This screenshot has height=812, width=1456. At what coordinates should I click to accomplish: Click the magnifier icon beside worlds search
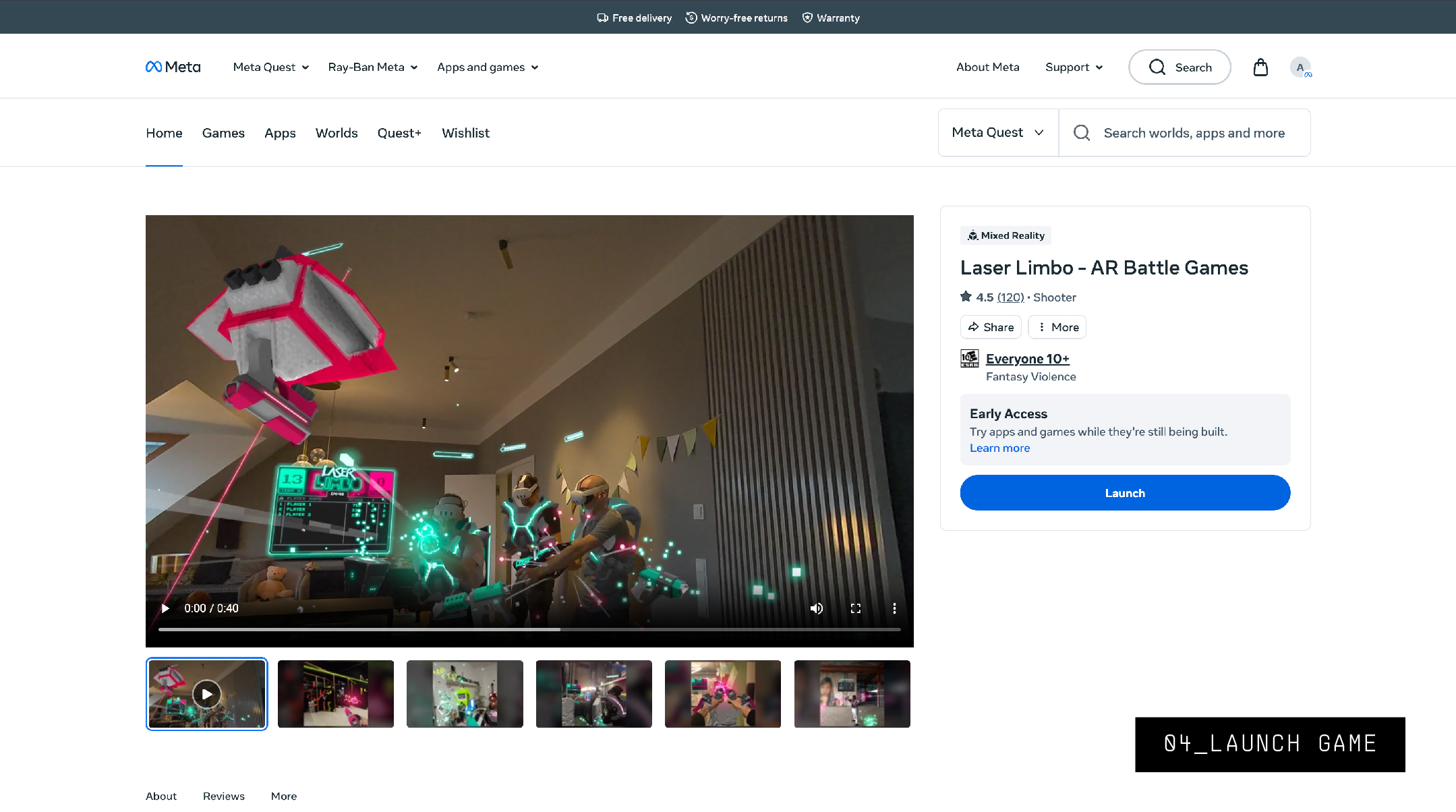1082,133
